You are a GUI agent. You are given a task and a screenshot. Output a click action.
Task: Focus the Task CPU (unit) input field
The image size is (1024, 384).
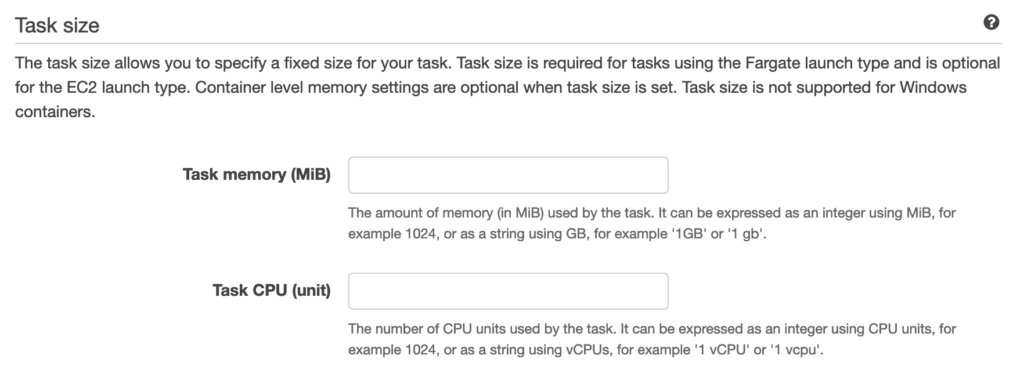(508, 291)
